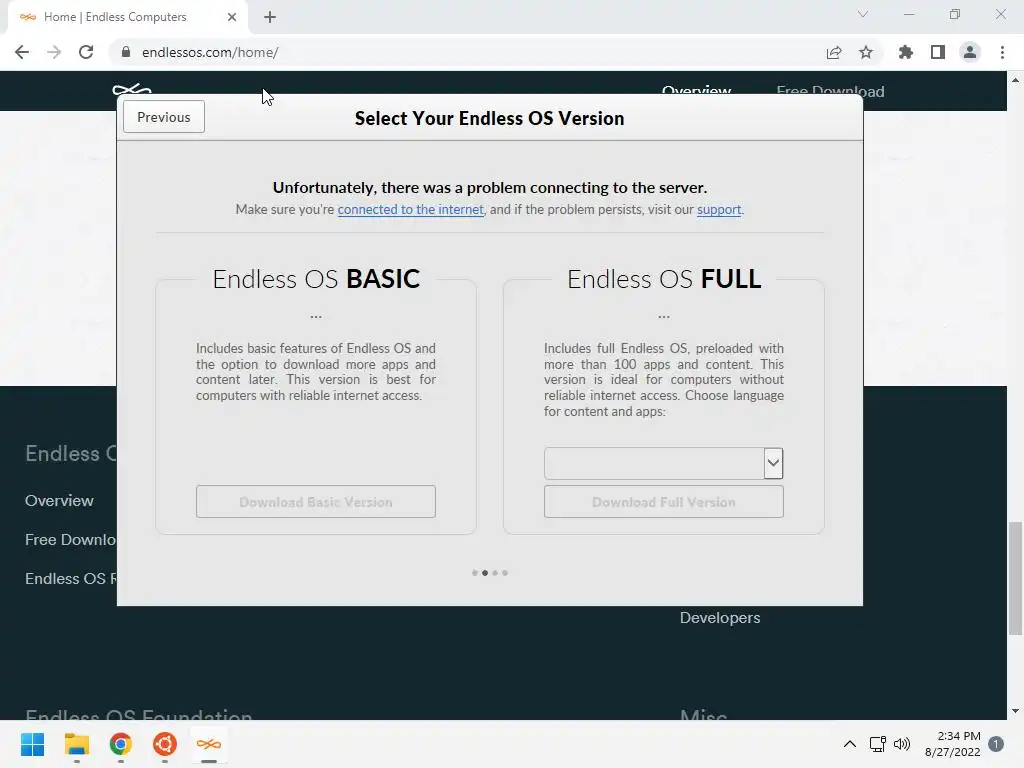This screenshot has width=1024, height=768.
Task: Open the support link
Action: click(x=719, y=210)
